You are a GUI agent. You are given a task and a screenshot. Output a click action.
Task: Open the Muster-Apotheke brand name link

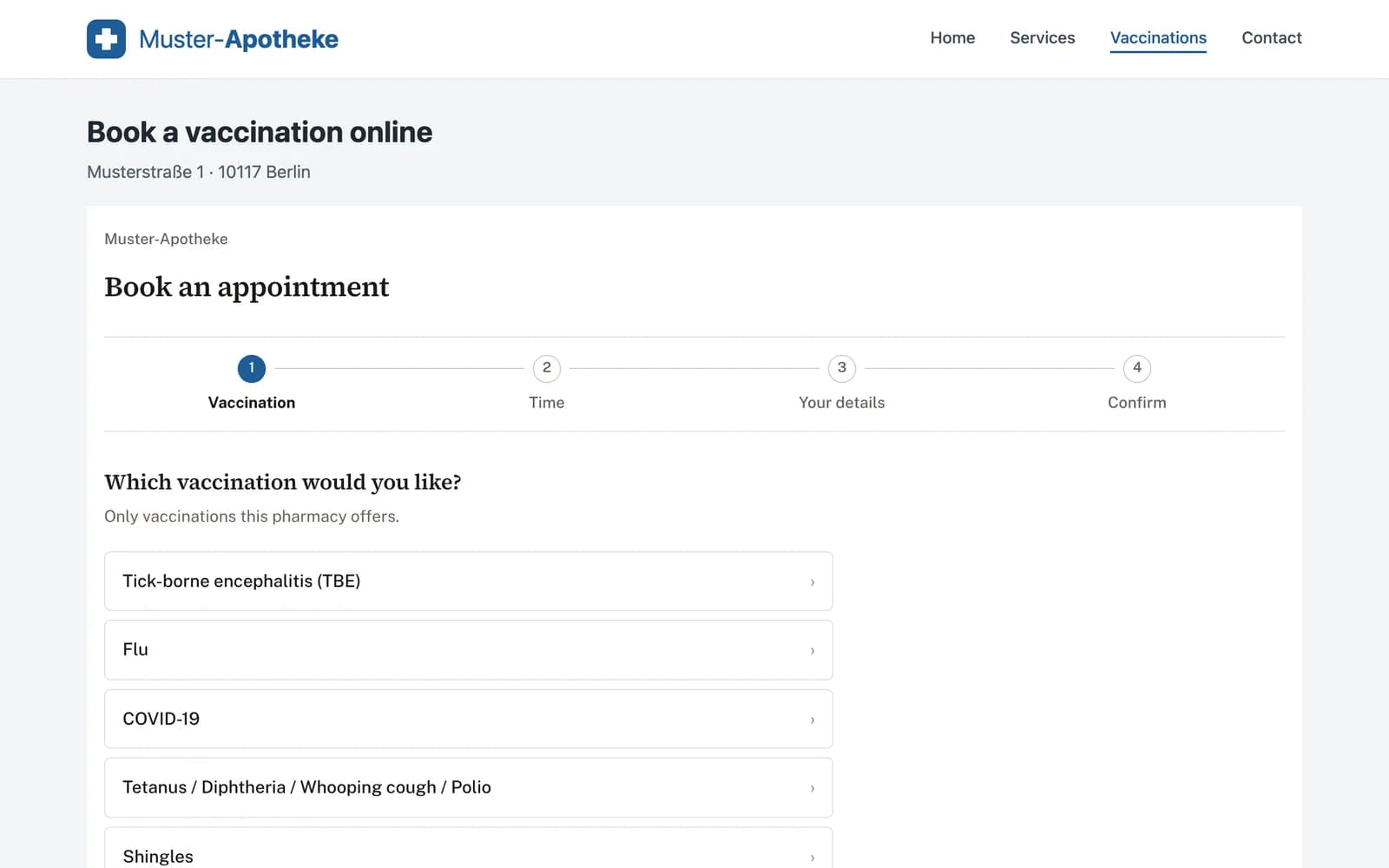[239, 39]
